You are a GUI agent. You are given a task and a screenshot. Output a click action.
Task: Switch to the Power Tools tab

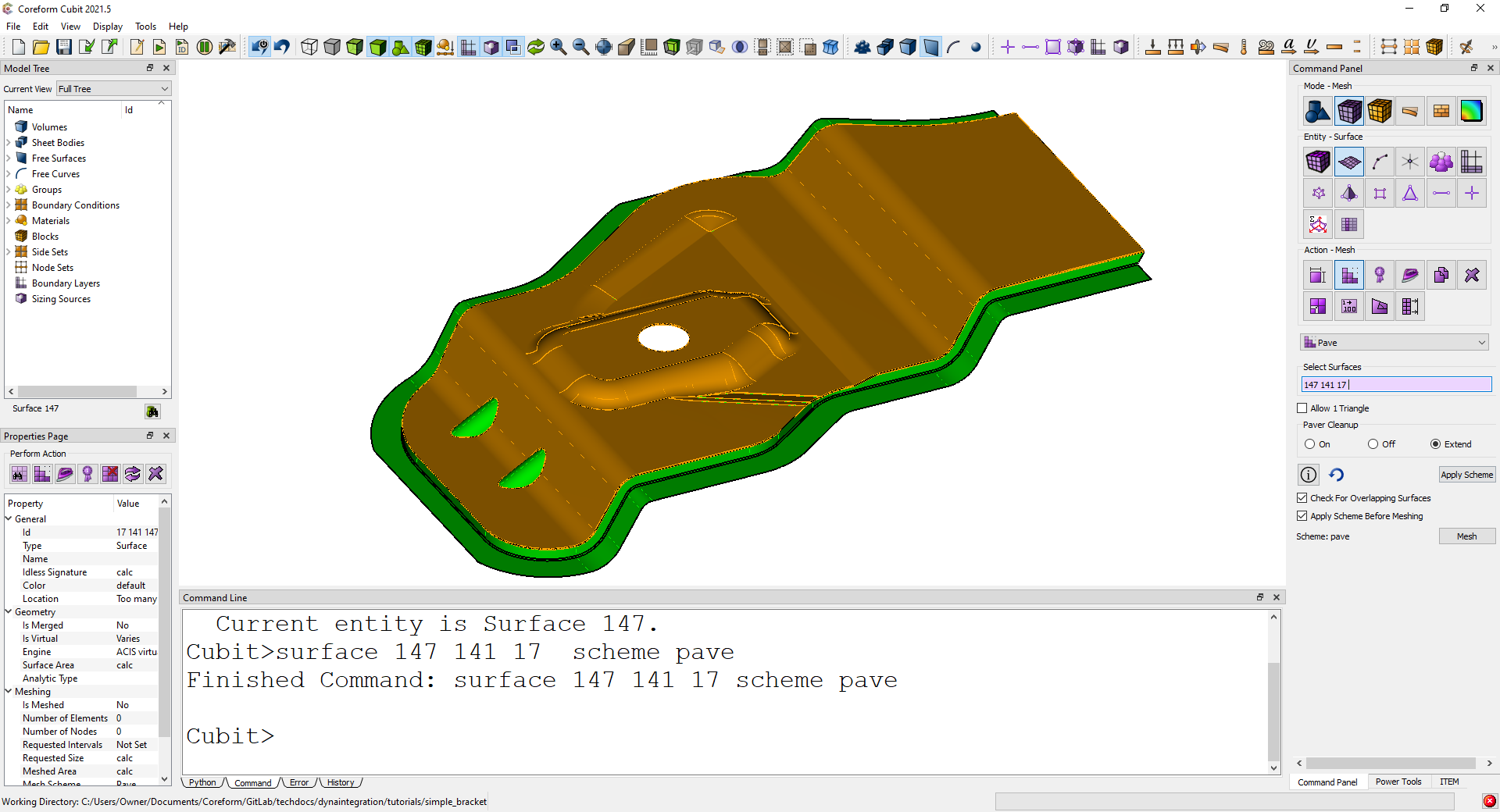coord(1398,782)
